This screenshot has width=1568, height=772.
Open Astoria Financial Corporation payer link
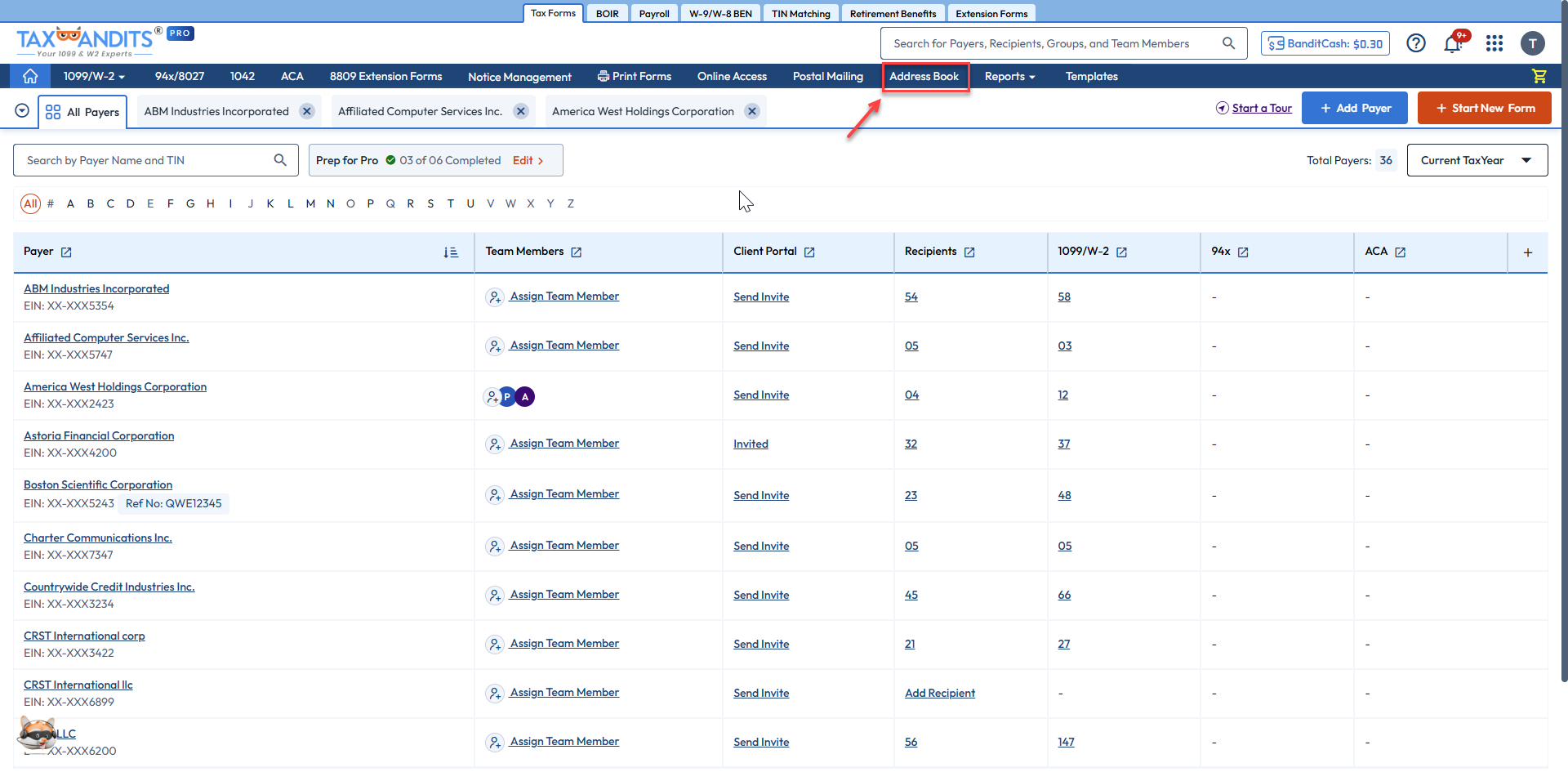(99, 435)
